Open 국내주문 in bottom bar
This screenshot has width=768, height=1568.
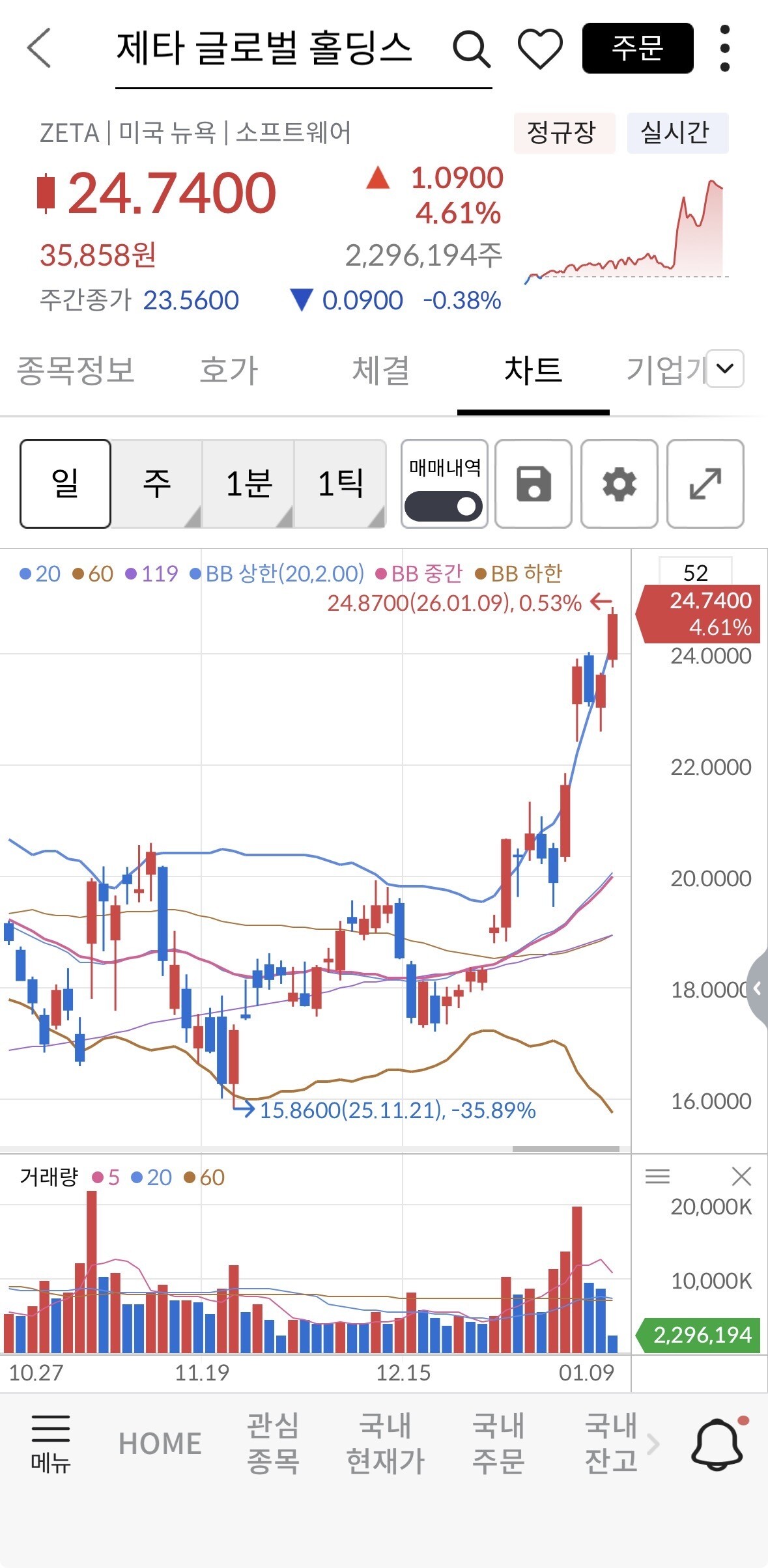click(x=498, y=1443)
